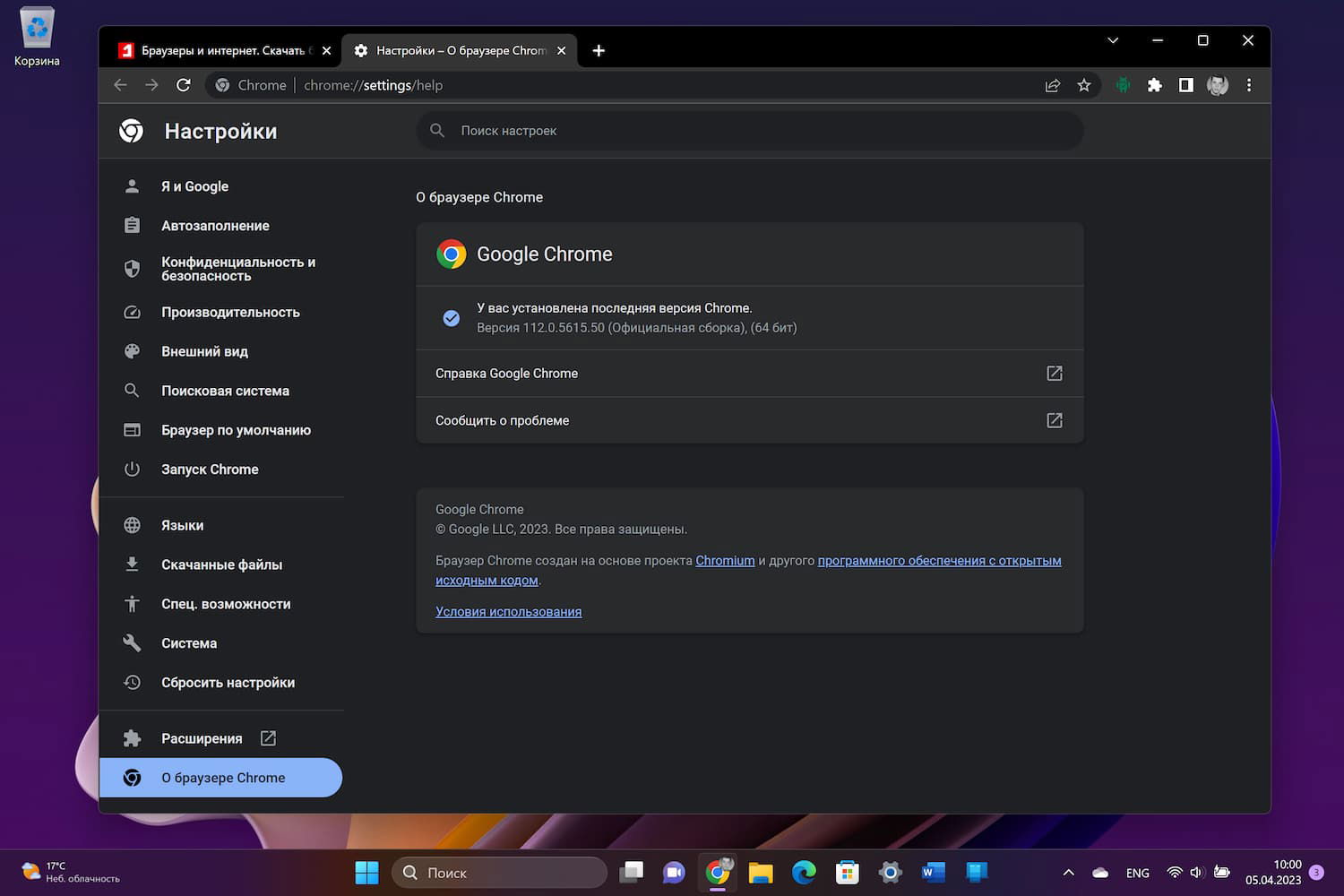Viewport: 1344px width, 896px height.
Task: Click the volume speaker icon in tray
Action: (x=1197, y=872)
